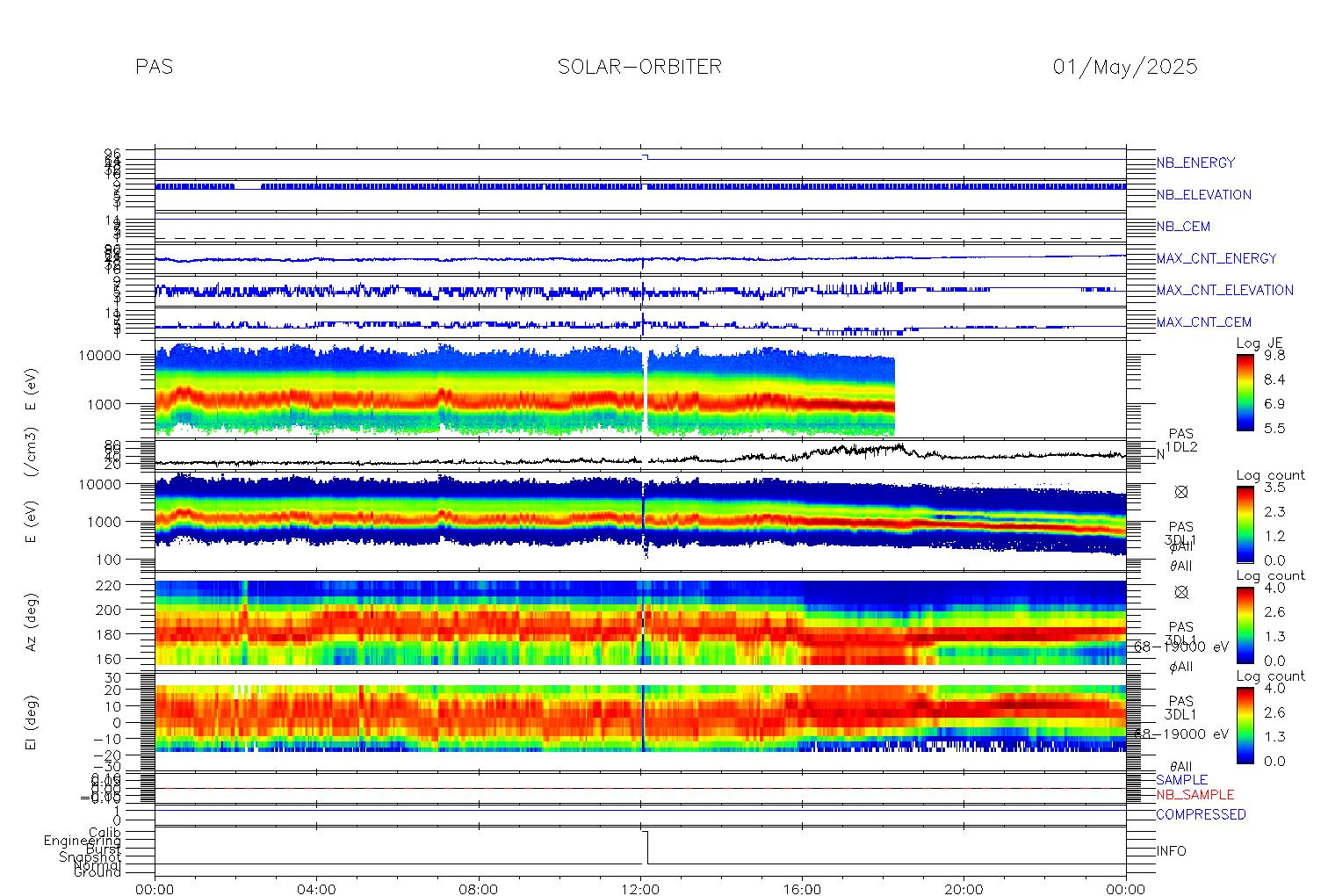Click the MAX_CNT_CEM label
Viewport: 1328px width, 896px height.
[x=1204, y=322]
